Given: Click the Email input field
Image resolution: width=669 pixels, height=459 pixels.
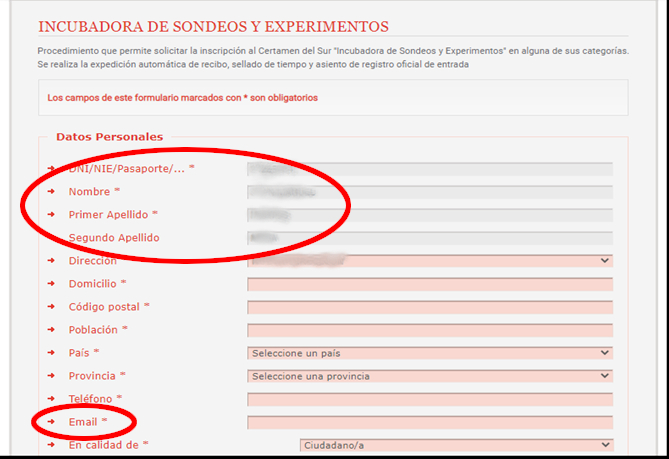Looking at the screenshot, I should (x=429, y=422).
